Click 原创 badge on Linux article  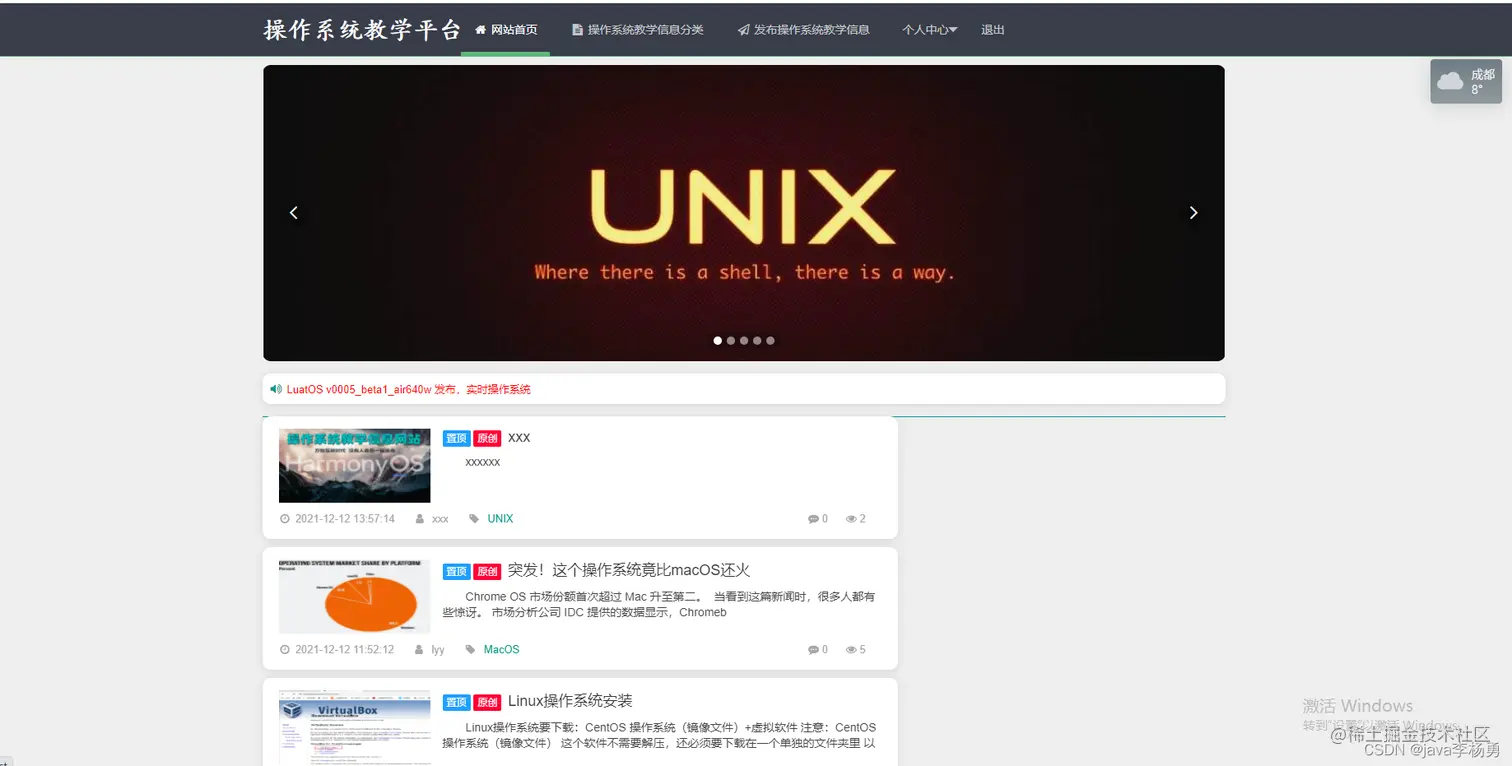pyautogui.click(x=487, y=702)
